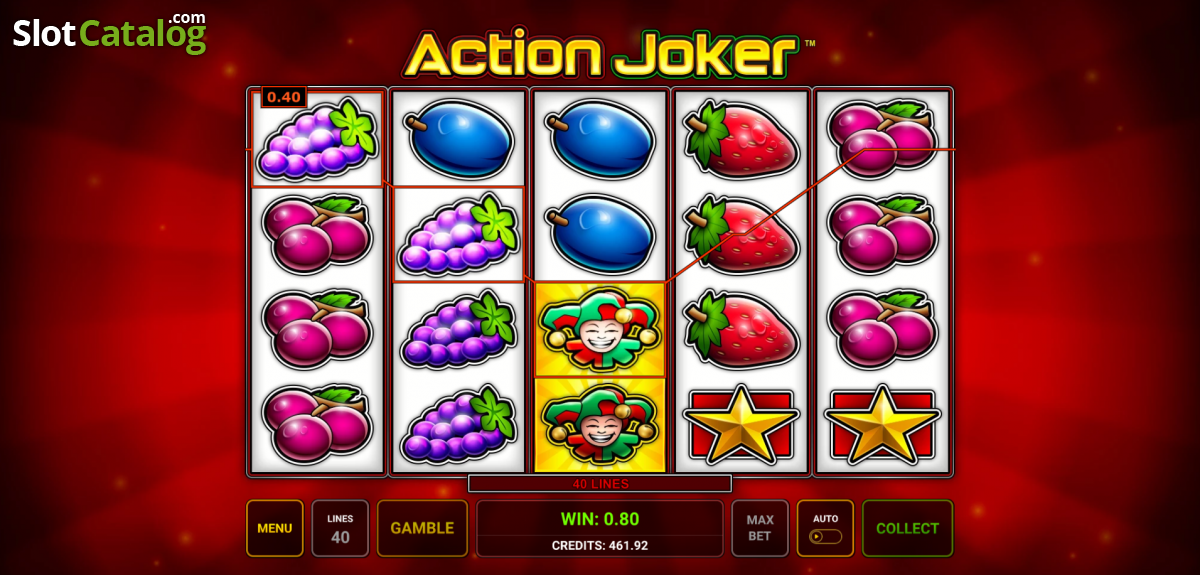
Task: Click the Action Joker title logo
Action: point(608,53)
